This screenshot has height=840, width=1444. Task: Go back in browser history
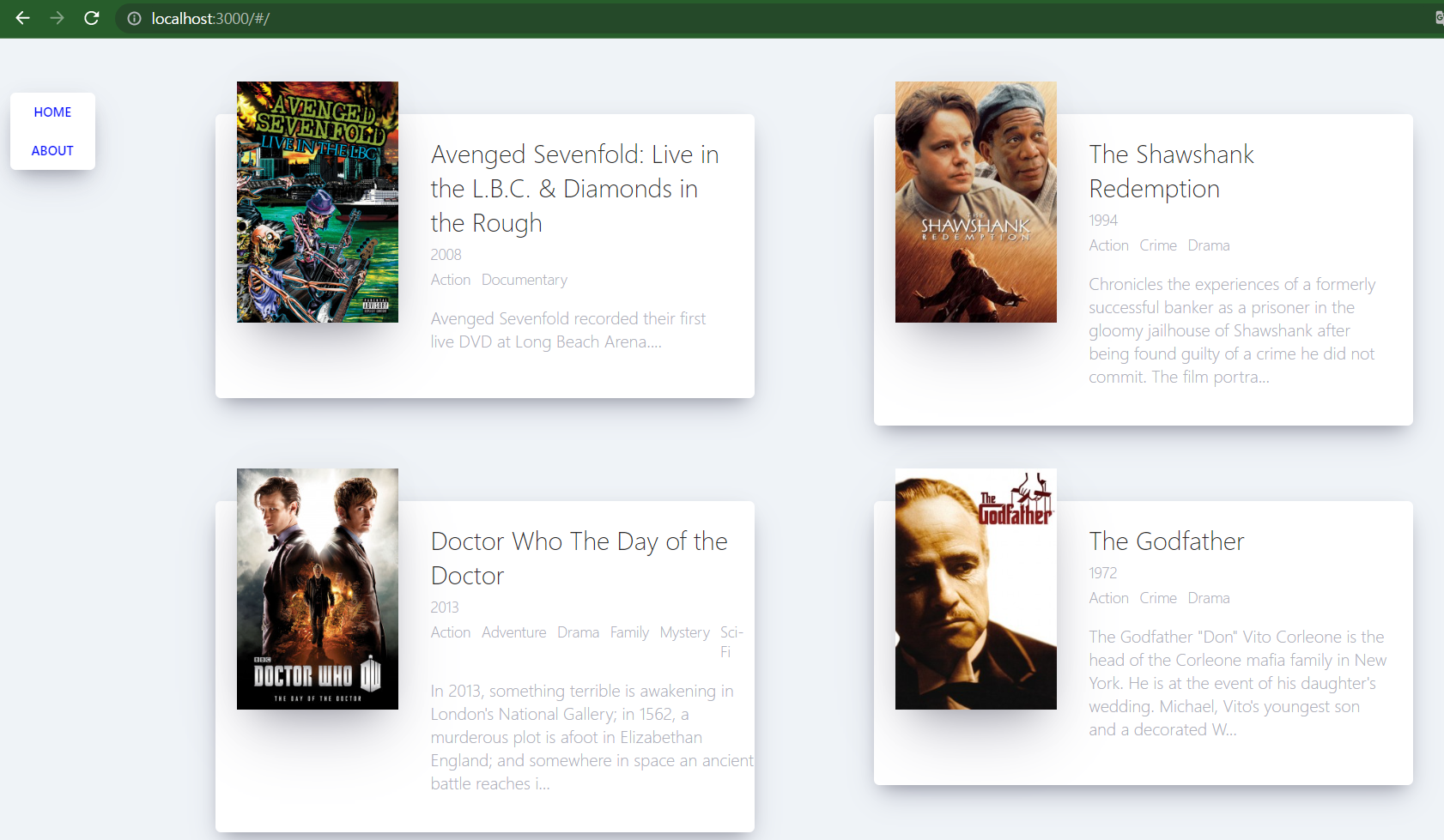pos(23,18)
